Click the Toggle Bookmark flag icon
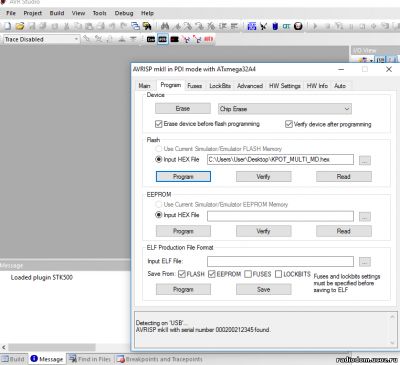400x365 pixels. pos(177,26)
